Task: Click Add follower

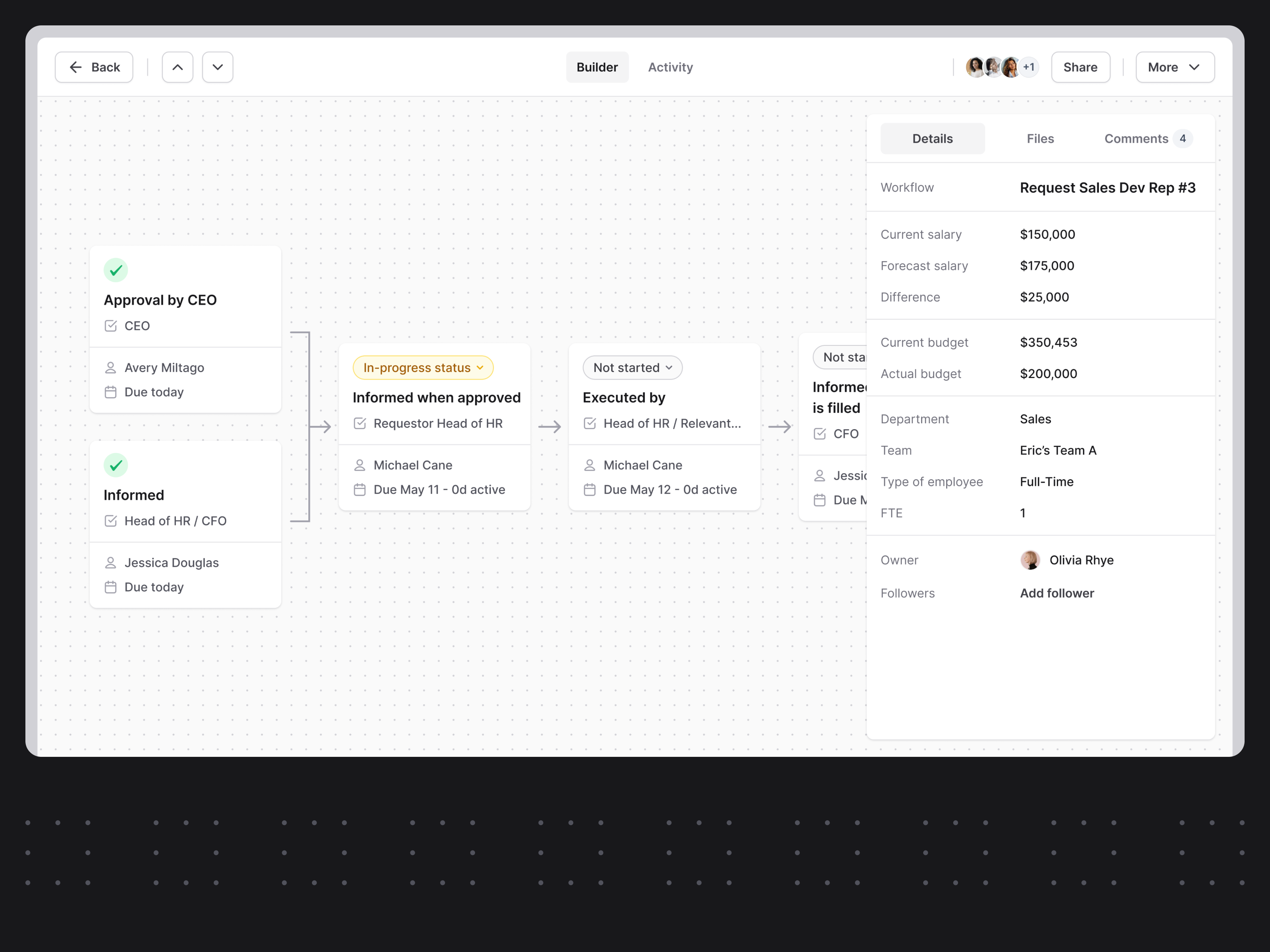Action: pos(1057,593)
